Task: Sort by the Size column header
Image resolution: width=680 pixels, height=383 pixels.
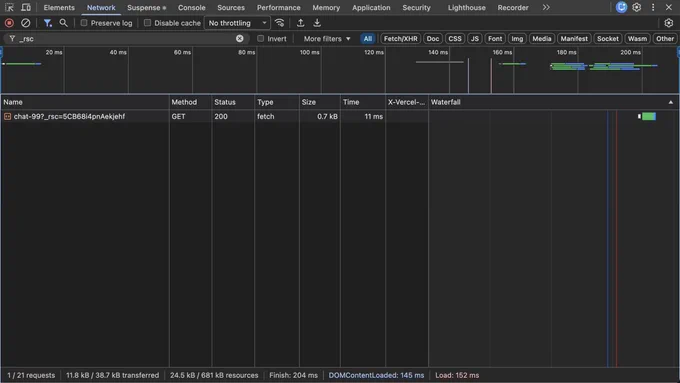Action: tap(320, 102)
